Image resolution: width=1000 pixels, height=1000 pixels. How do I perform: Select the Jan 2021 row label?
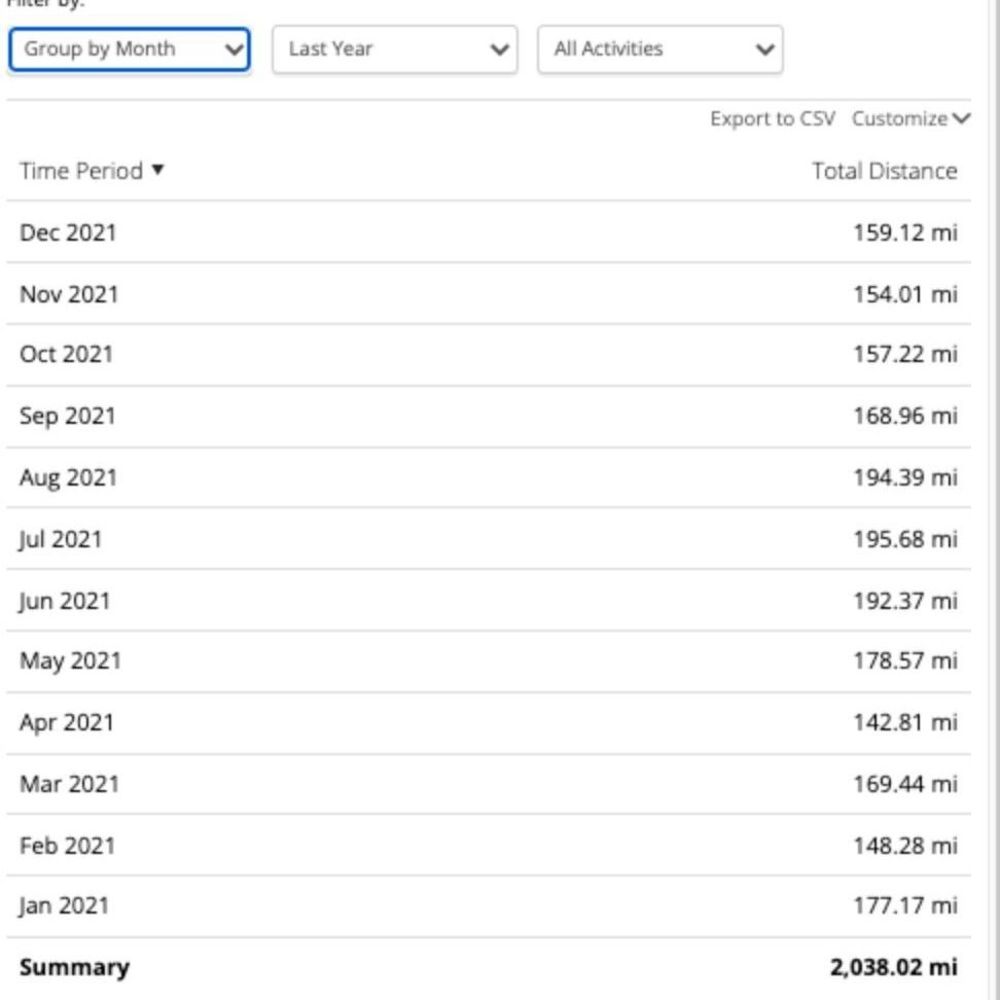[x=64, y=906]
